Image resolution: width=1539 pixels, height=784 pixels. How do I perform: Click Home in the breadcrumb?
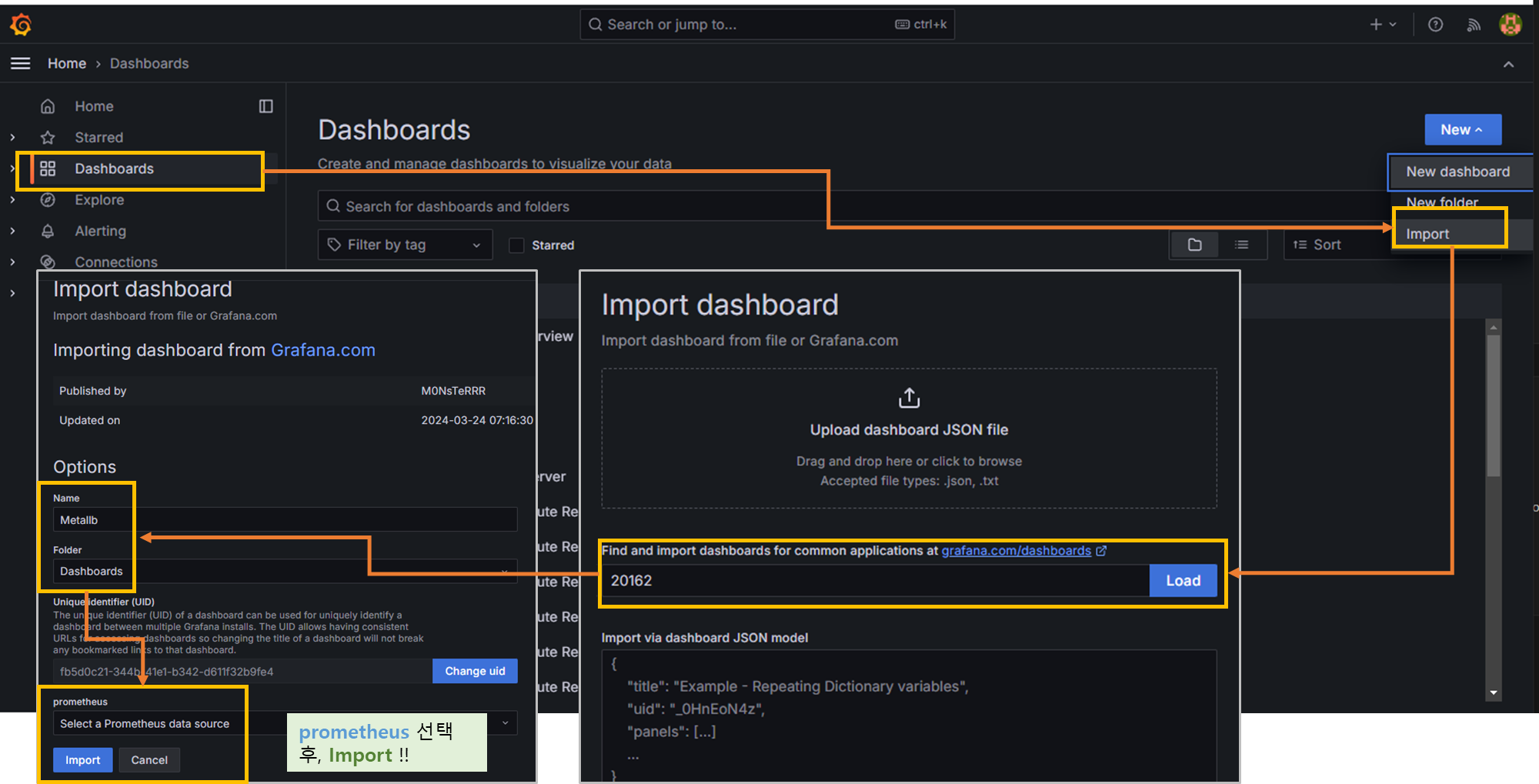click(67, 64)
